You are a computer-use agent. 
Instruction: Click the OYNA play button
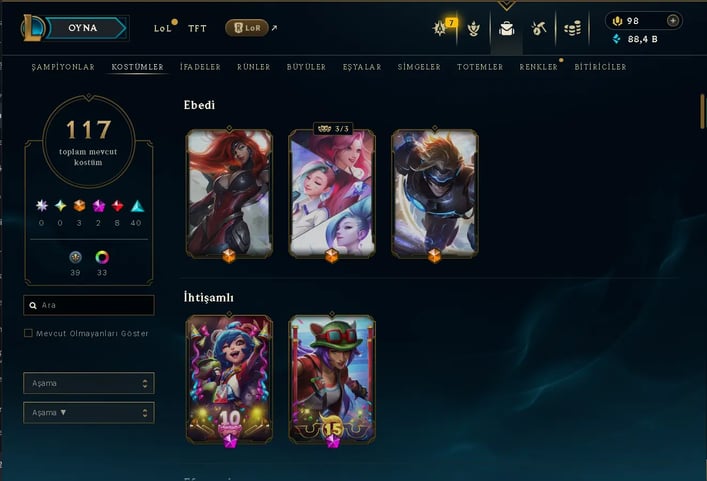[85, 28]
